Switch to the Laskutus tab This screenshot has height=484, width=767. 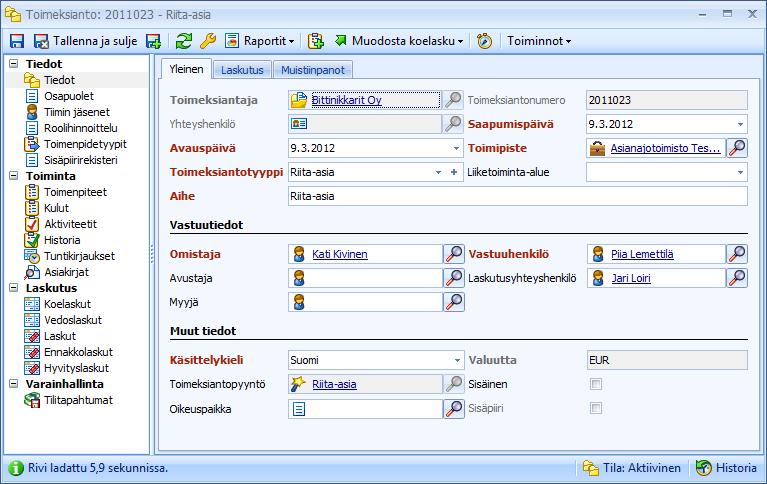(242, 70)
